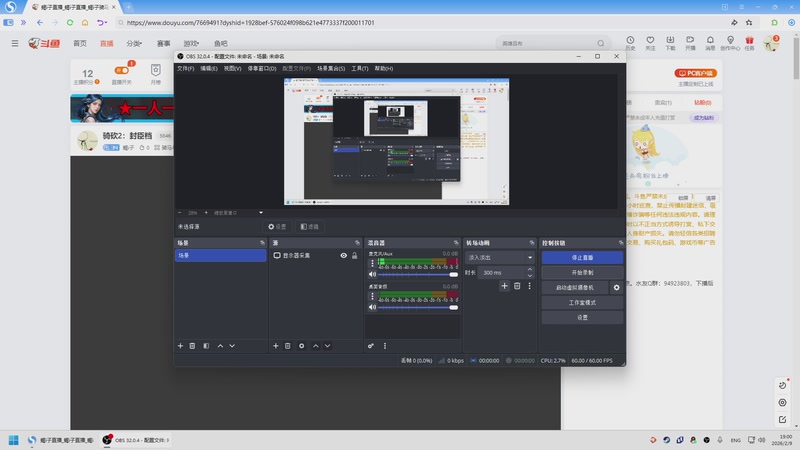Toggle visibility eye for 显示器采集 source
800x450 pixels.
pyautogui.click(x=343, y=256)
